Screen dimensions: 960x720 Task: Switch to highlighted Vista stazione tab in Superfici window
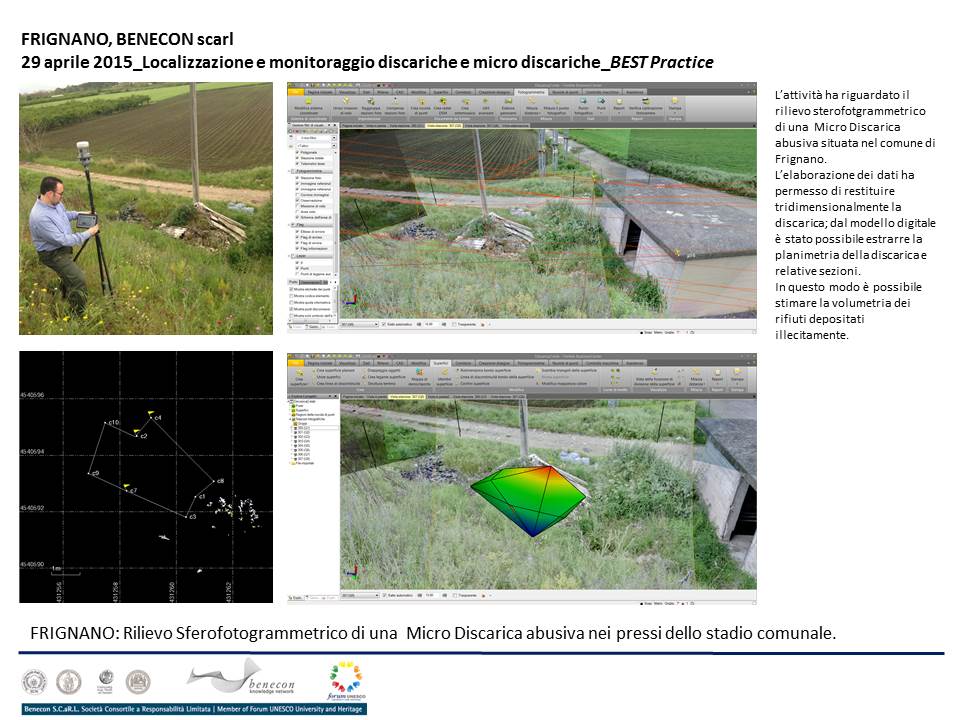point(408,397)
